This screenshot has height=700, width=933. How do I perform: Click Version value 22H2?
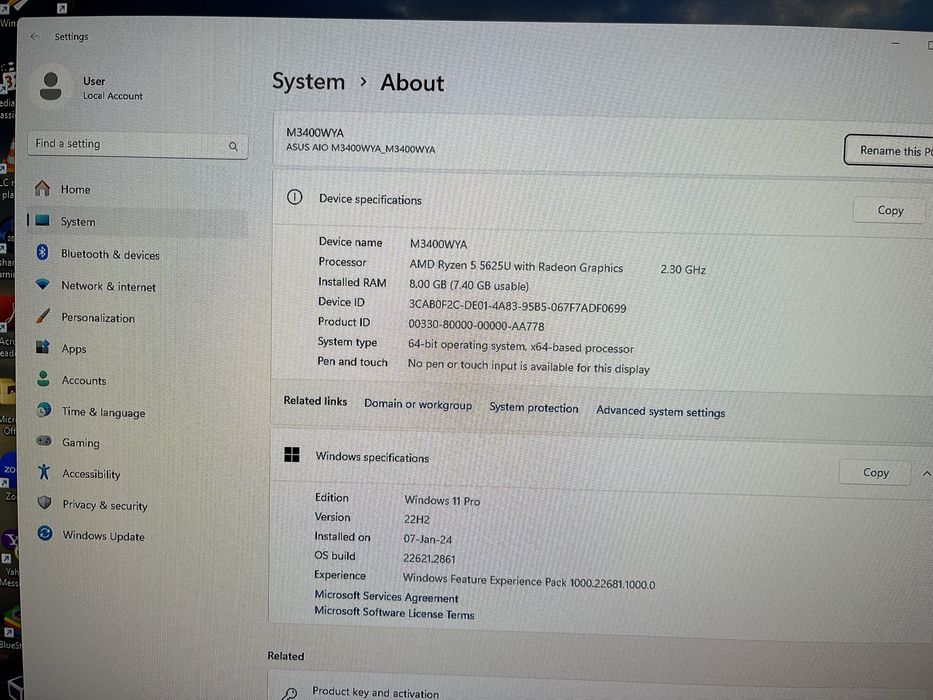tap(417, 519)
